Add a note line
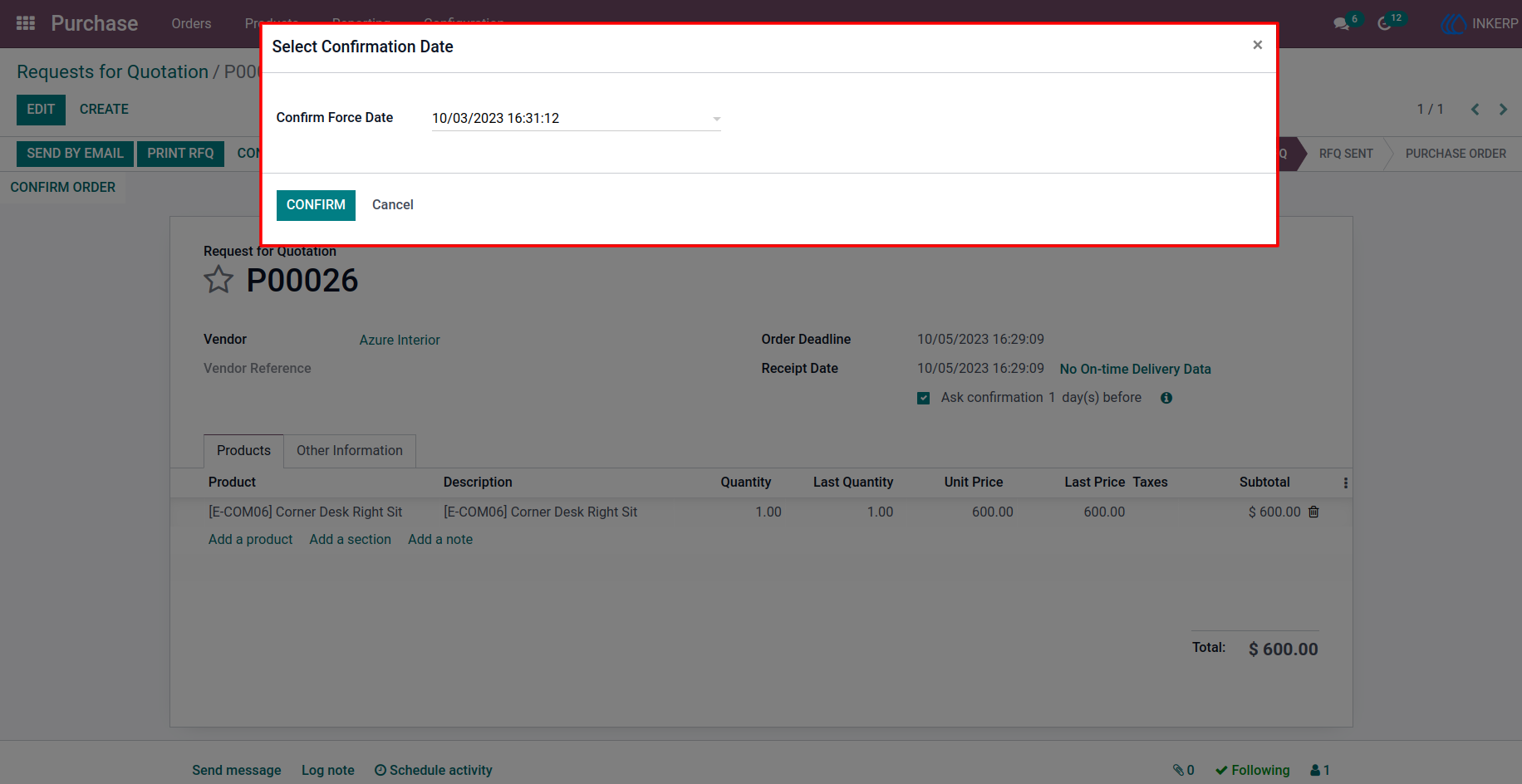The height and width of the screenshot is (784, 1522). pyautogui.click(x=440, y=539)
